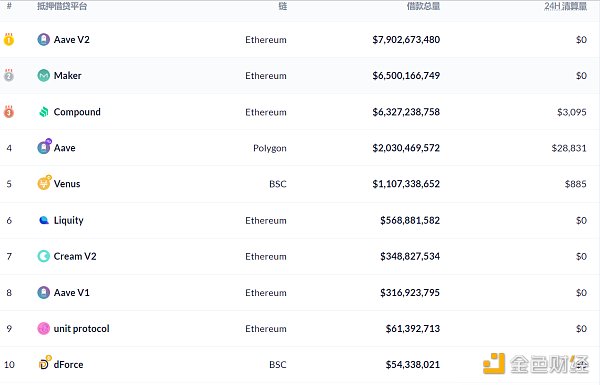
Task: Click the Aave V2 logo icon
Action: tap(44, 39)
